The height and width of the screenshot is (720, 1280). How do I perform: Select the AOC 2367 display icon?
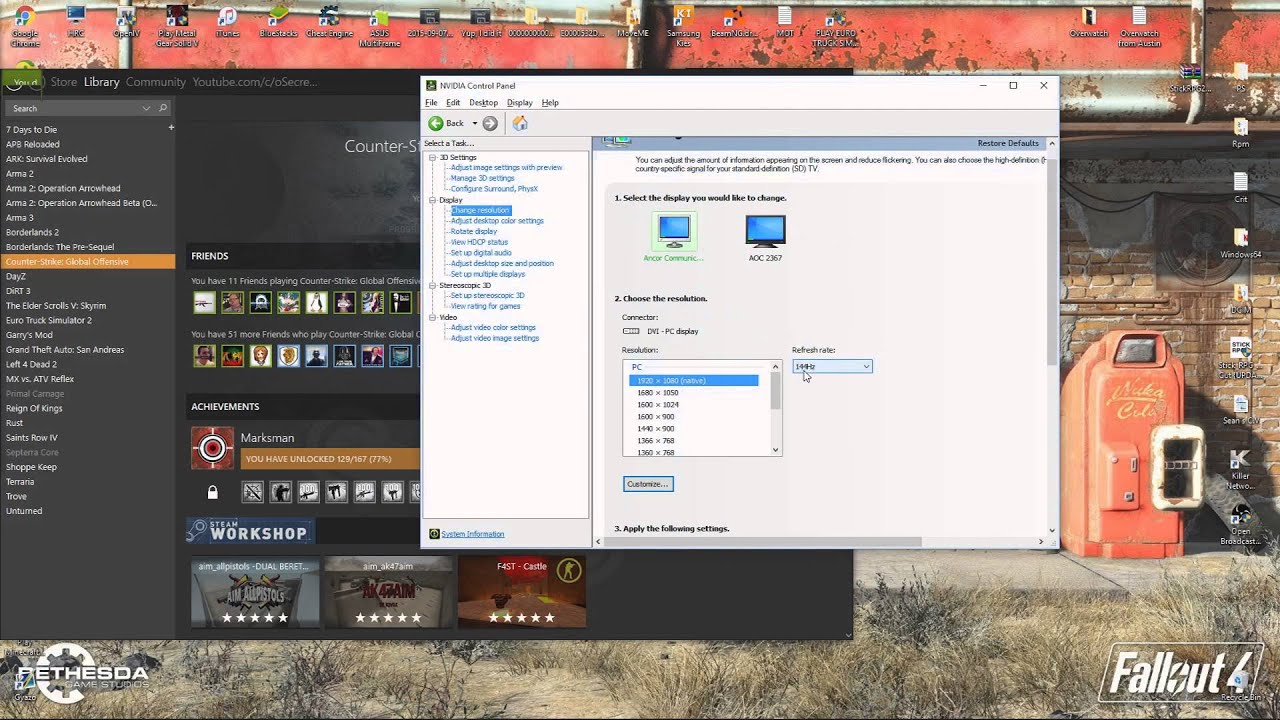coord(765,231)
